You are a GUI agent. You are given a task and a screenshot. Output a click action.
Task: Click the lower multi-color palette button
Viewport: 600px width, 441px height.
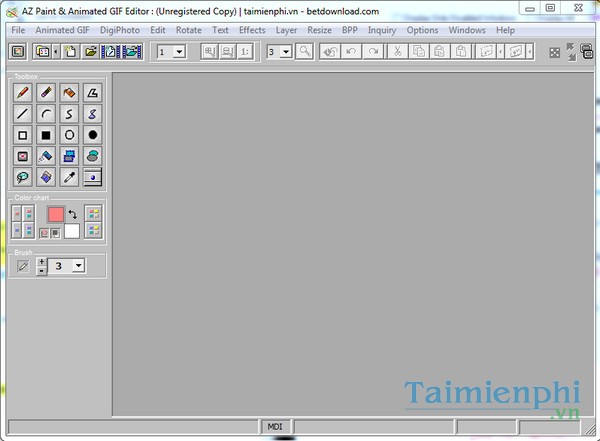point(94,230)
